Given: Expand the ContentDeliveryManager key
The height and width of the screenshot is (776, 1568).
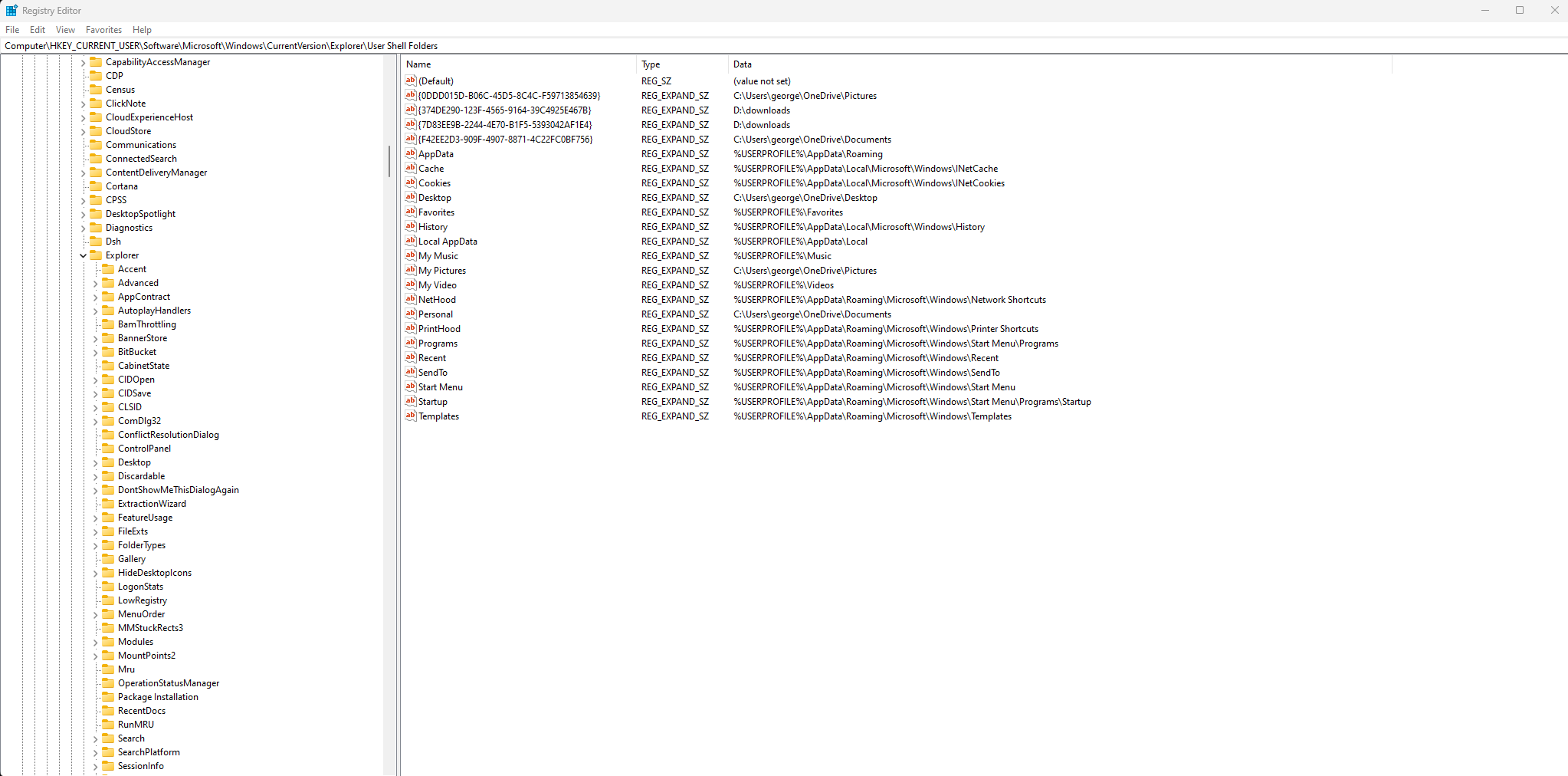Looking at the screenshot, I should click(x=84, y=173).
